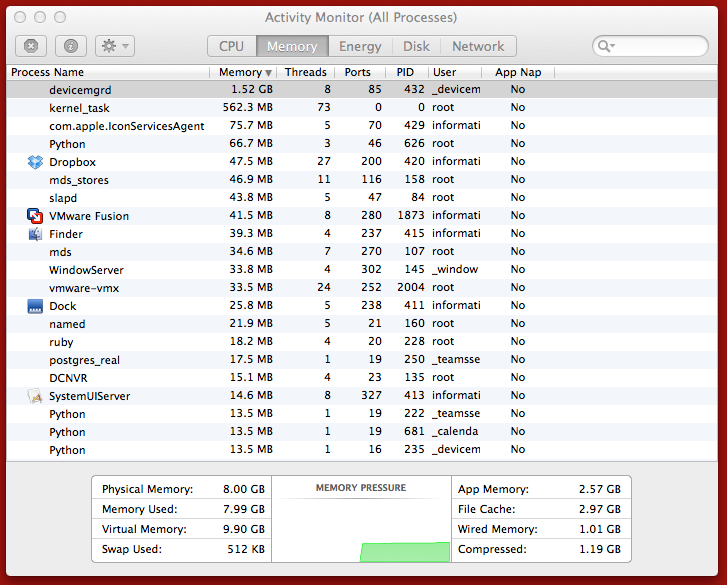
Task: Select the Memory tab
Action: (x=292, y=46)
